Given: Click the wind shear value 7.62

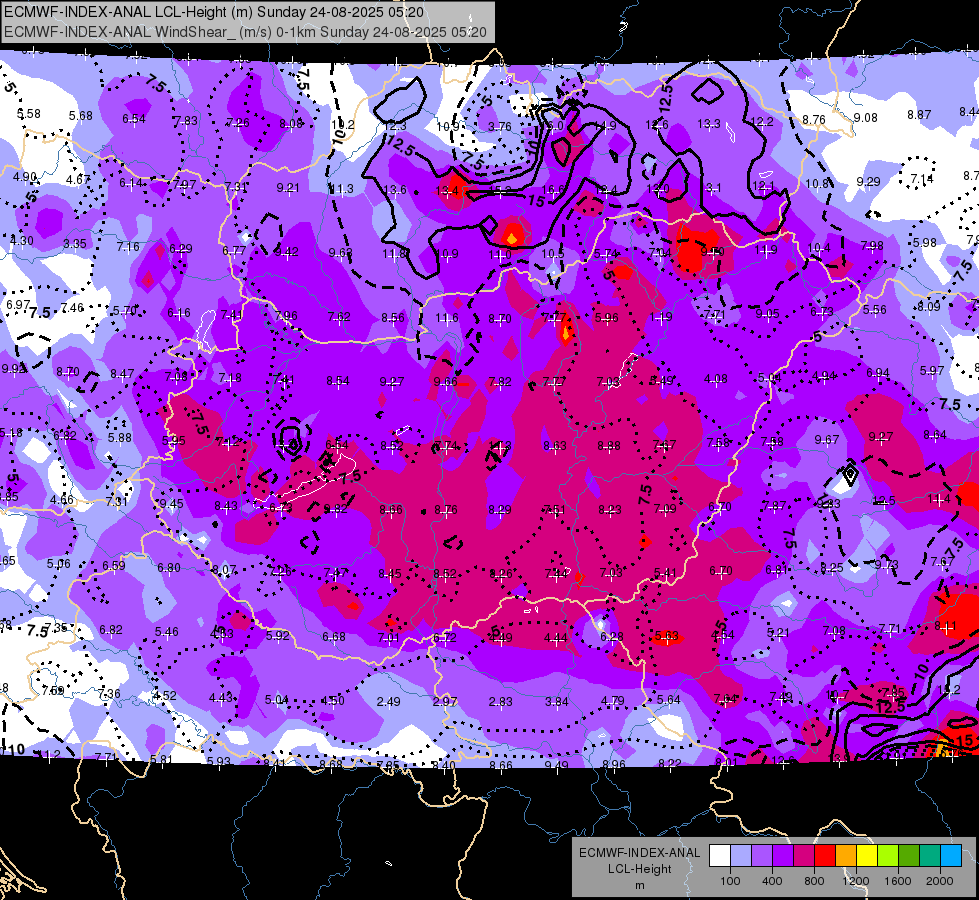Looking at the screenshot, I should (339, 317).
